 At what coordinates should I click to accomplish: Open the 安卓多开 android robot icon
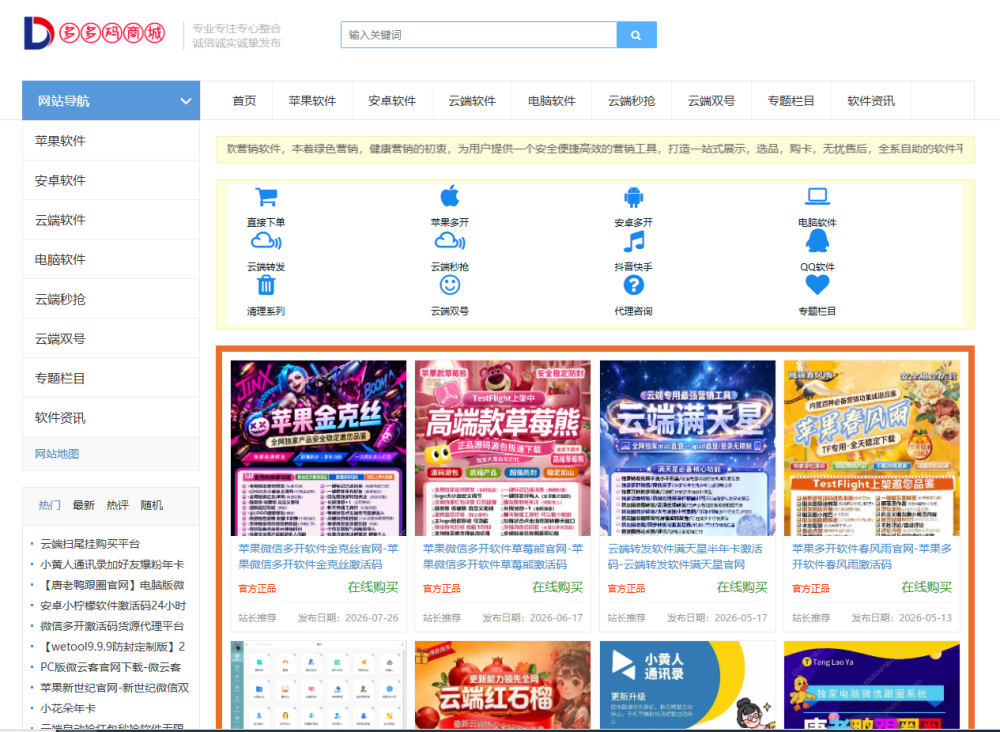tap(633, 196)
